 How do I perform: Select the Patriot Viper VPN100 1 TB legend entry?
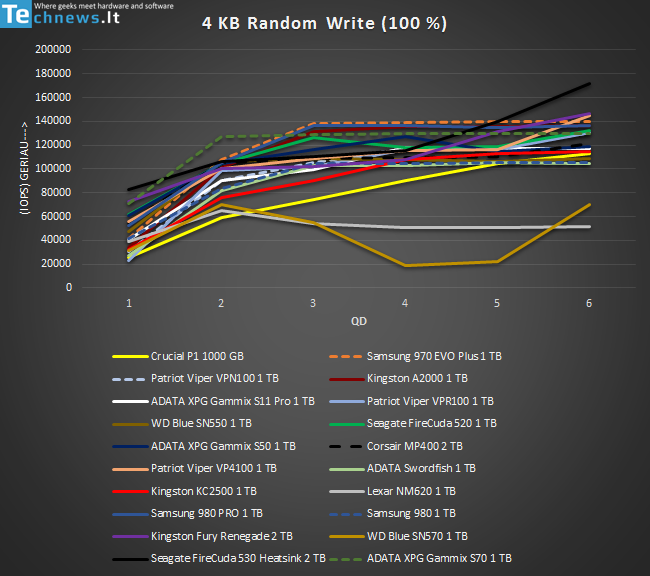(x=195, y=378)
